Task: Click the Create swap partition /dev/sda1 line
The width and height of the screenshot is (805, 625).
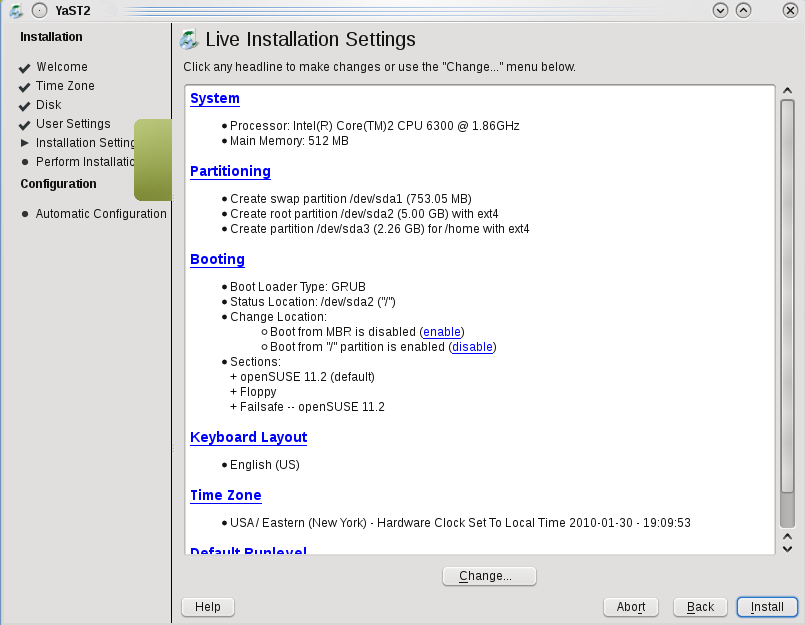Action: (351, 199)
